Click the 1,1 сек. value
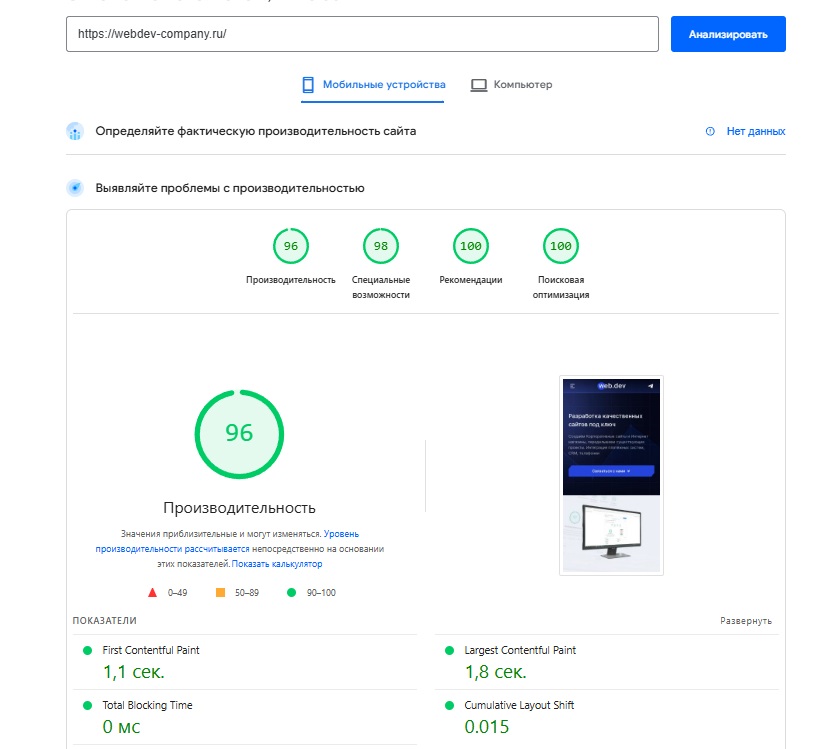This screenshot has height=749, width=832. pyautogui.click(x=134, y=672)
